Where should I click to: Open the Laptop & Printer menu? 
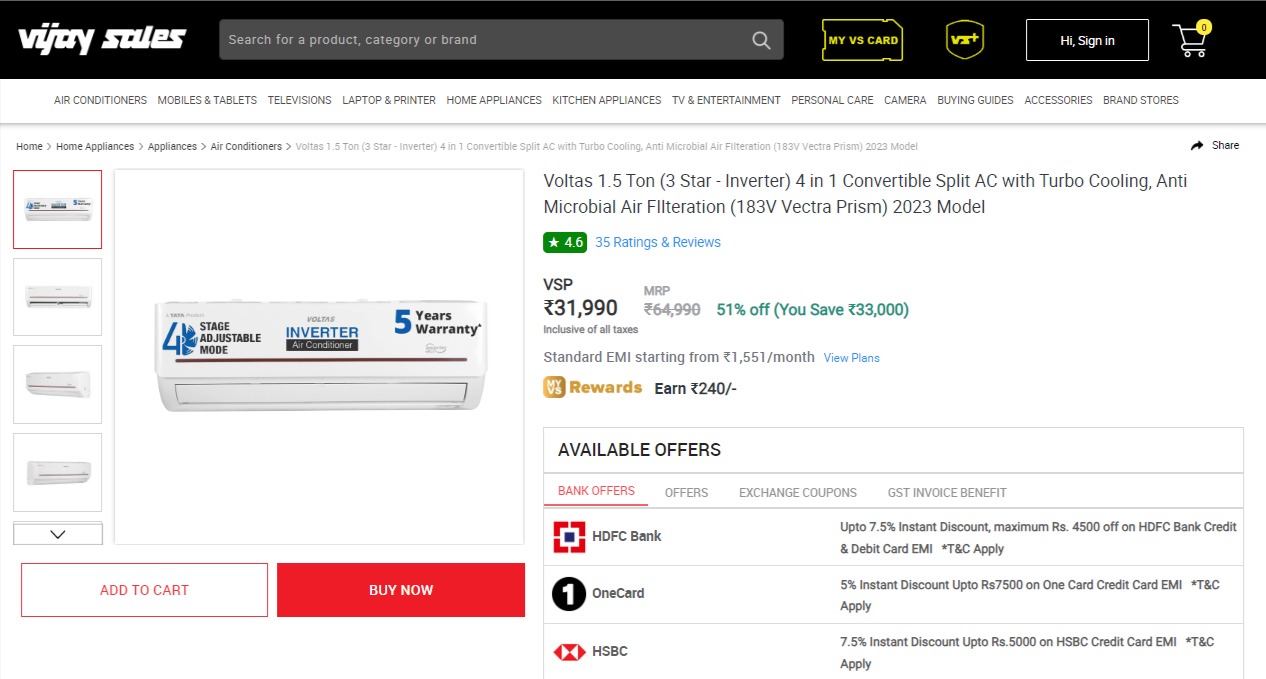389,100
